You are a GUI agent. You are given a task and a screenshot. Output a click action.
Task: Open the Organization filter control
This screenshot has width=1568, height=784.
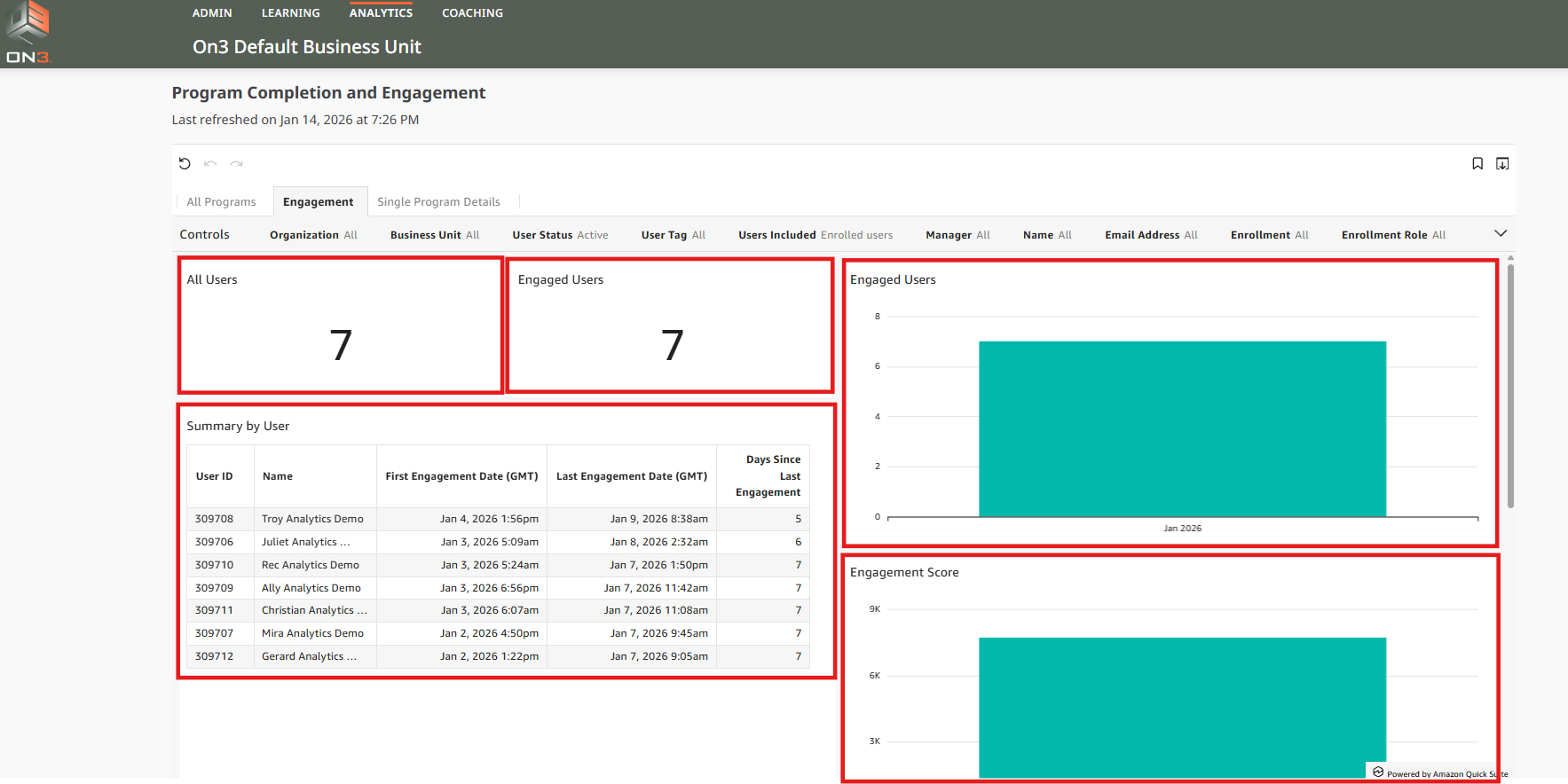pos(313,235)
